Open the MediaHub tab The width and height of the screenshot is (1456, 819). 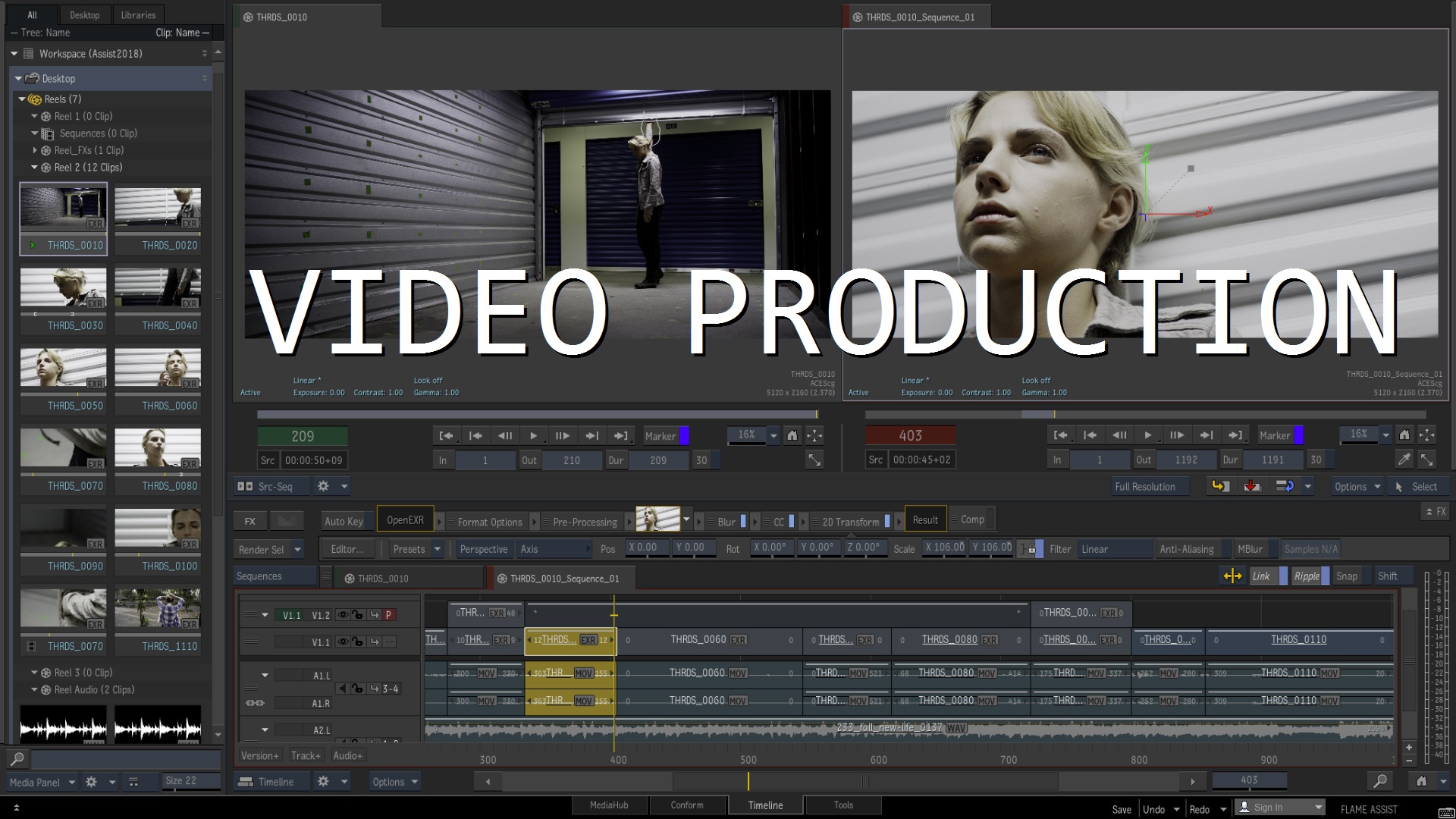(x=609, y=805)
